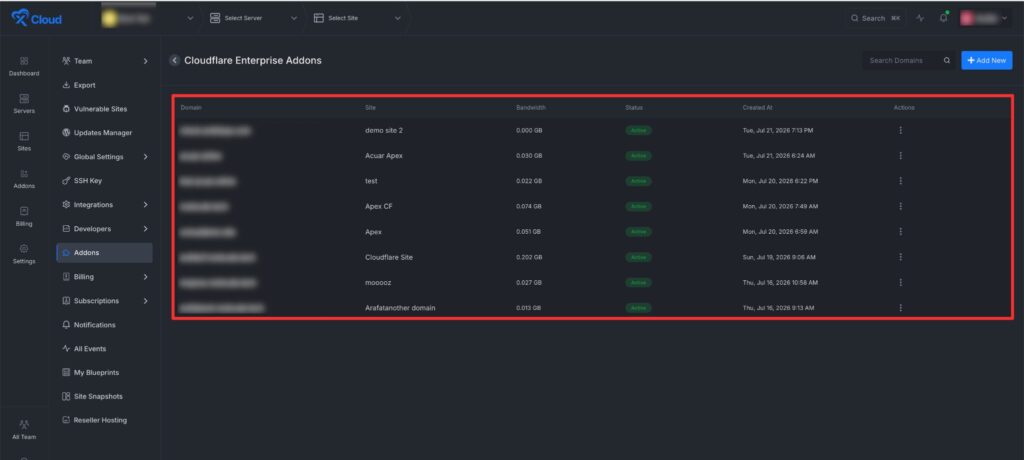Click the Status column header
This screenshot has width=1024, height=460.
[634, 107]
